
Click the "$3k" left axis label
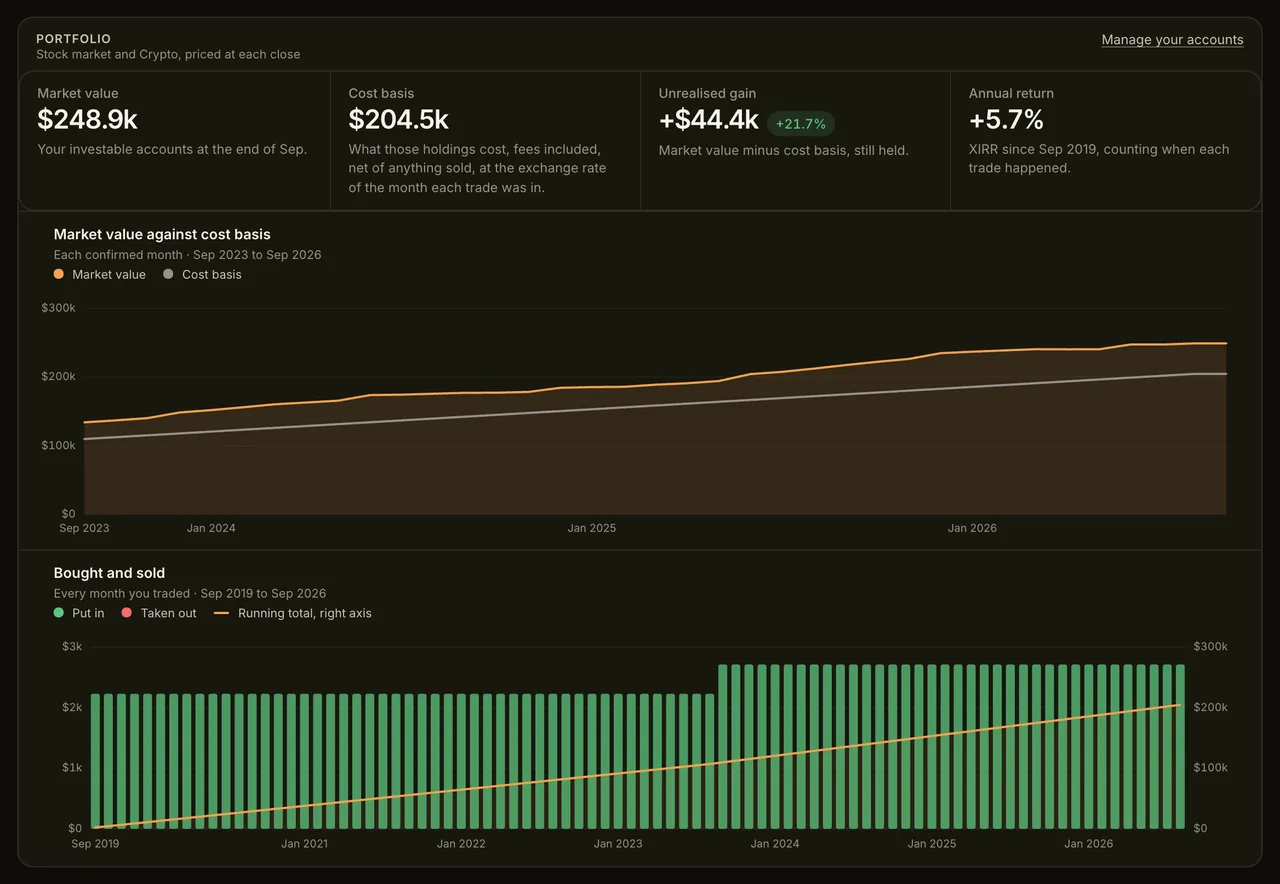[x=72, y=647]
